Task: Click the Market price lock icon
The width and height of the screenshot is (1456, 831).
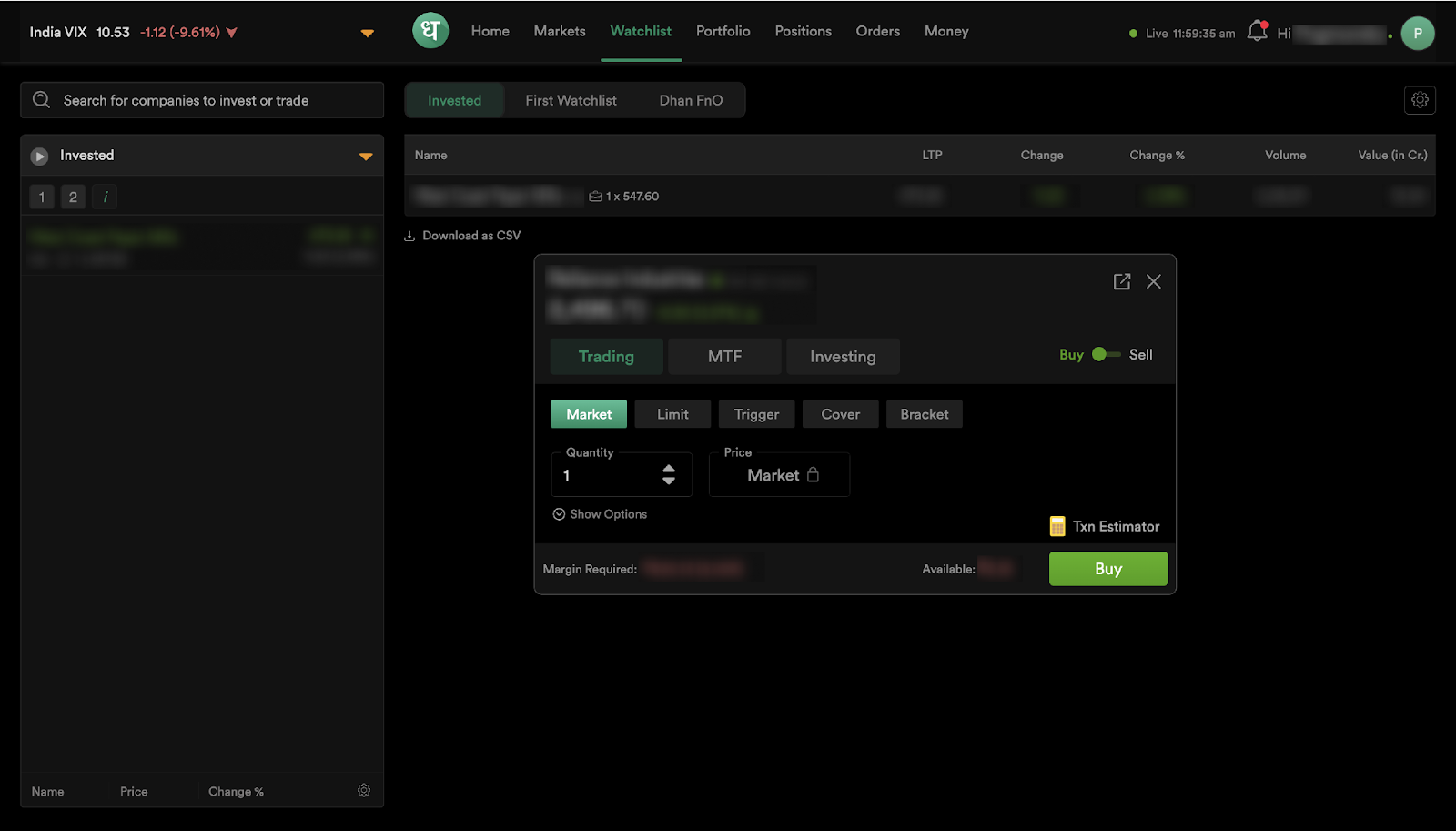Action: coord(814,474)
